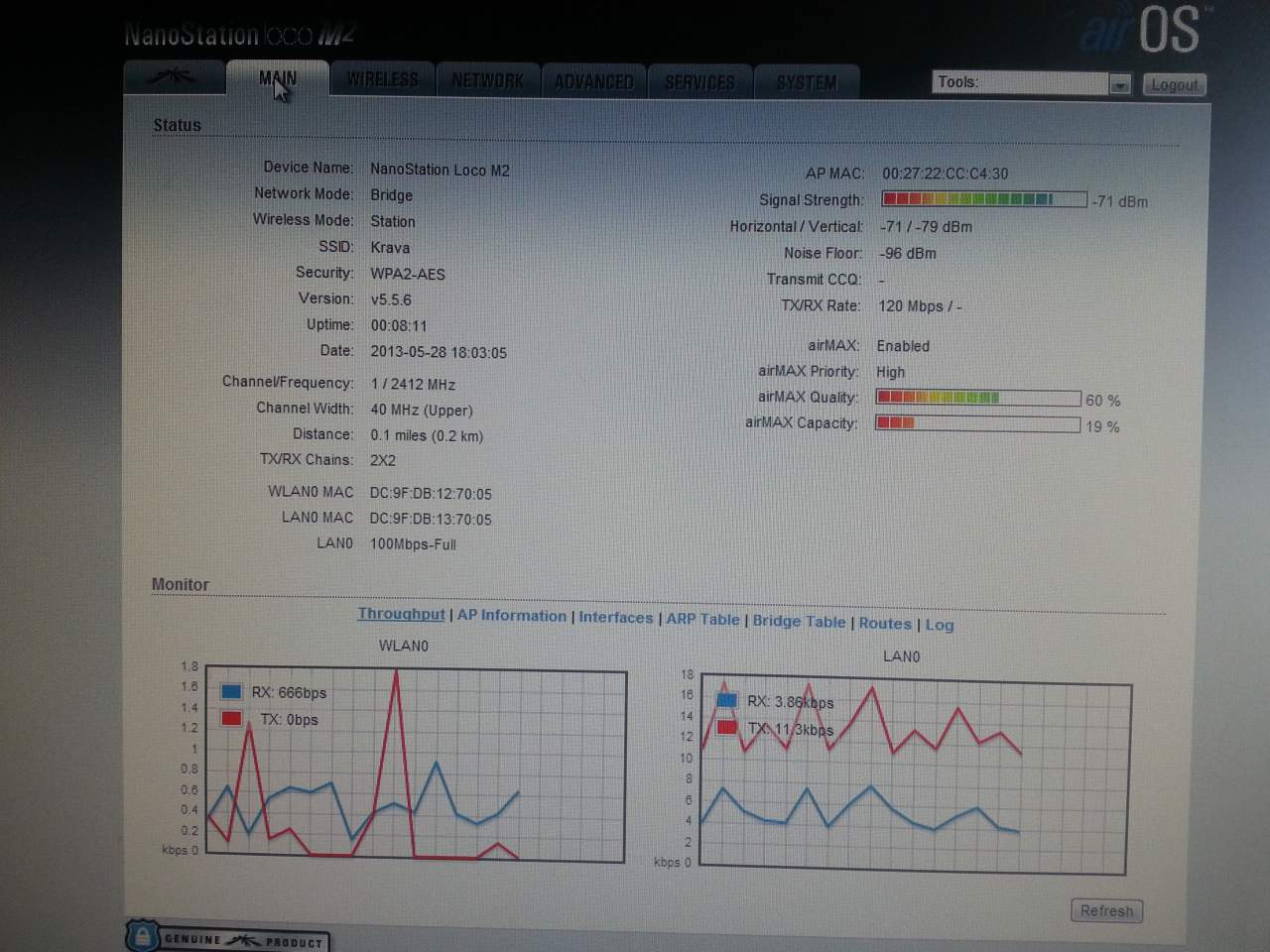Open the Ubiquiti logo tab
The width and height of the screenshot is (1270, 952).
click(x=174, y=77)
